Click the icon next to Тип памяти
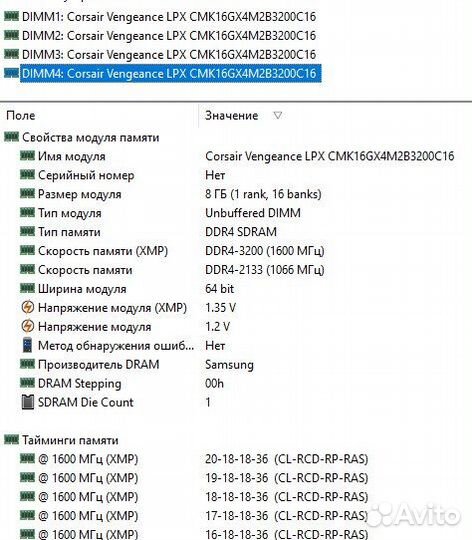Screen dimensions: 472x540 pos(27,231)
